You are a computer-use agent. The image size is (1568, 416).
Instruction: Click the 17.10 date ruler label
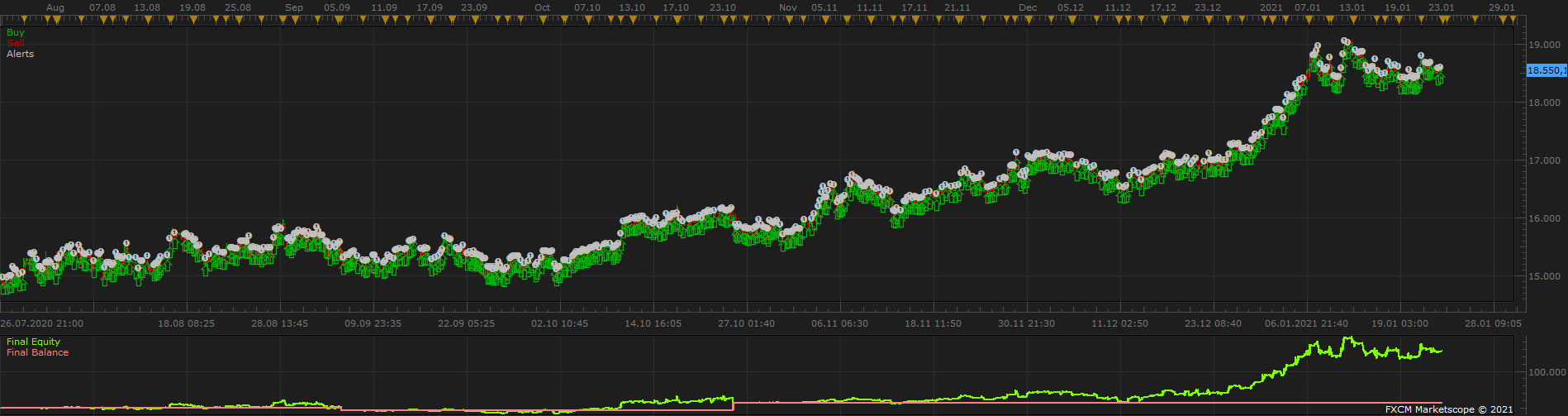click(x=676, y=7)
